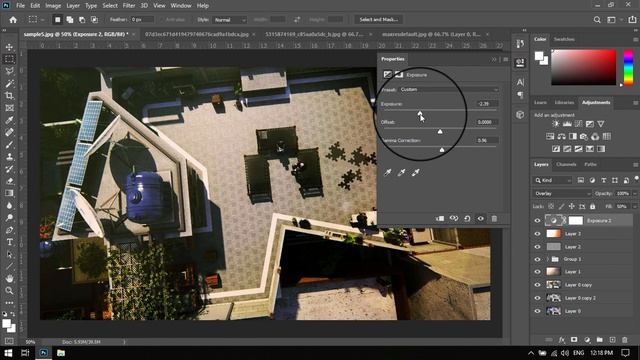This screenshot has height=360, width=640.
Task: Click the rainbow hue strip in Color panel
Action: click(628, 67)
